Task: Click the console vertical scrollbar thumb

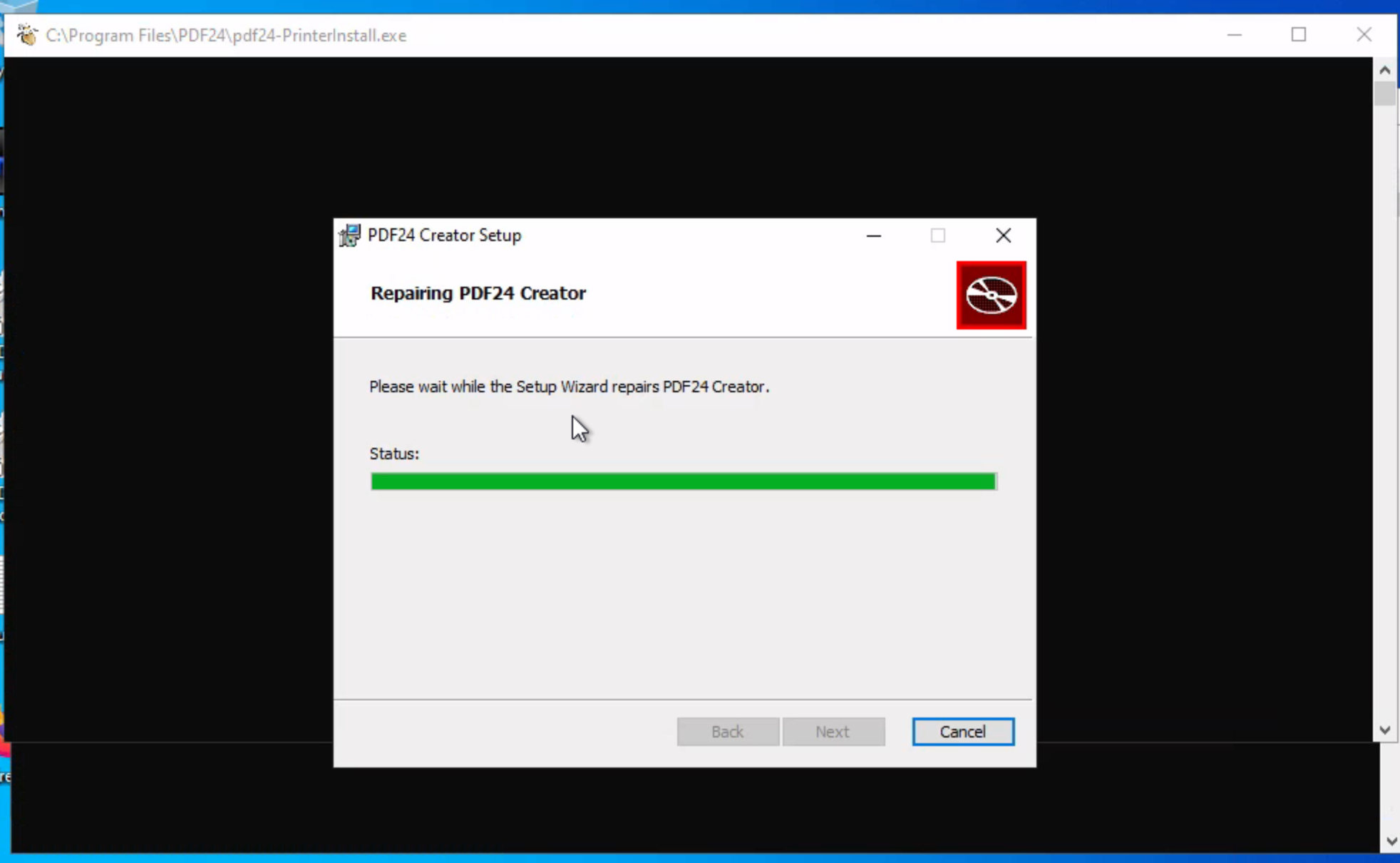Action: click(1384, 94)
